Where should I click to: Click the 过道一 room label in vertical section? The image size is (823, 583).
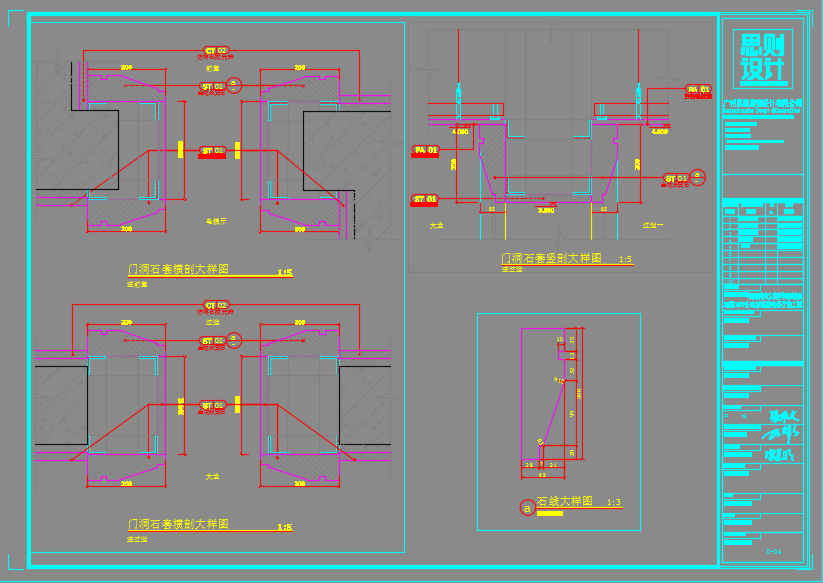(653, 225)
